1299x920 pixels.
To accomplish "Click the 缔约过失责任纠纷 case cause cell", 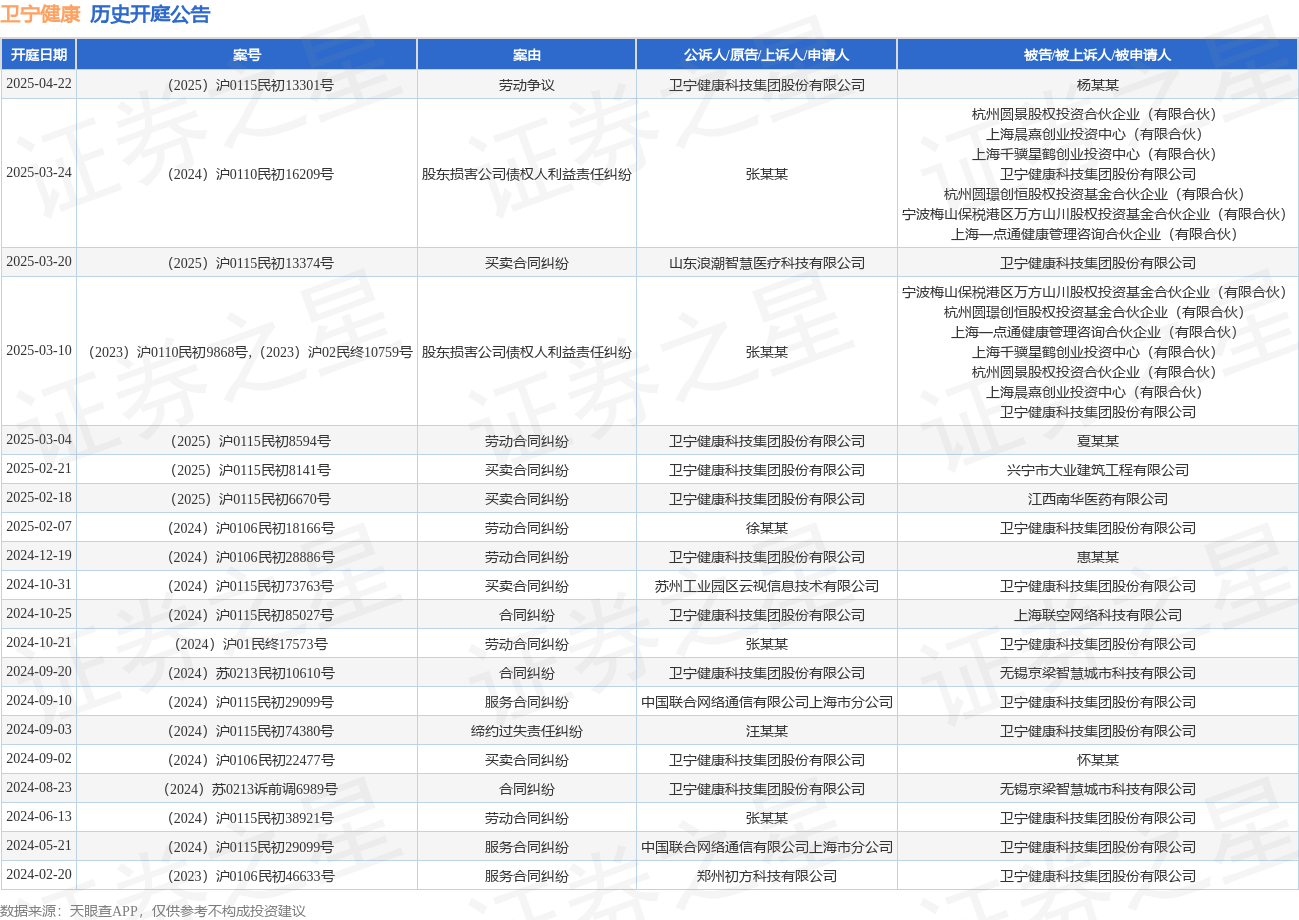I will (527, 731).
